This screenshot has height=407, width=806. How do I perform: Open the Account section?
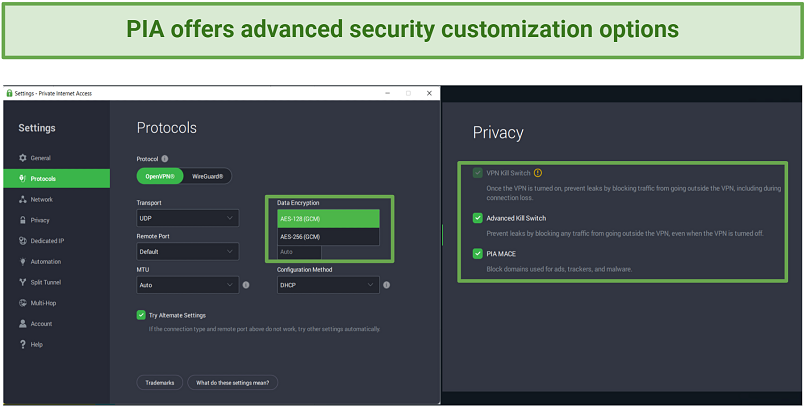click(x=57, y=324)
